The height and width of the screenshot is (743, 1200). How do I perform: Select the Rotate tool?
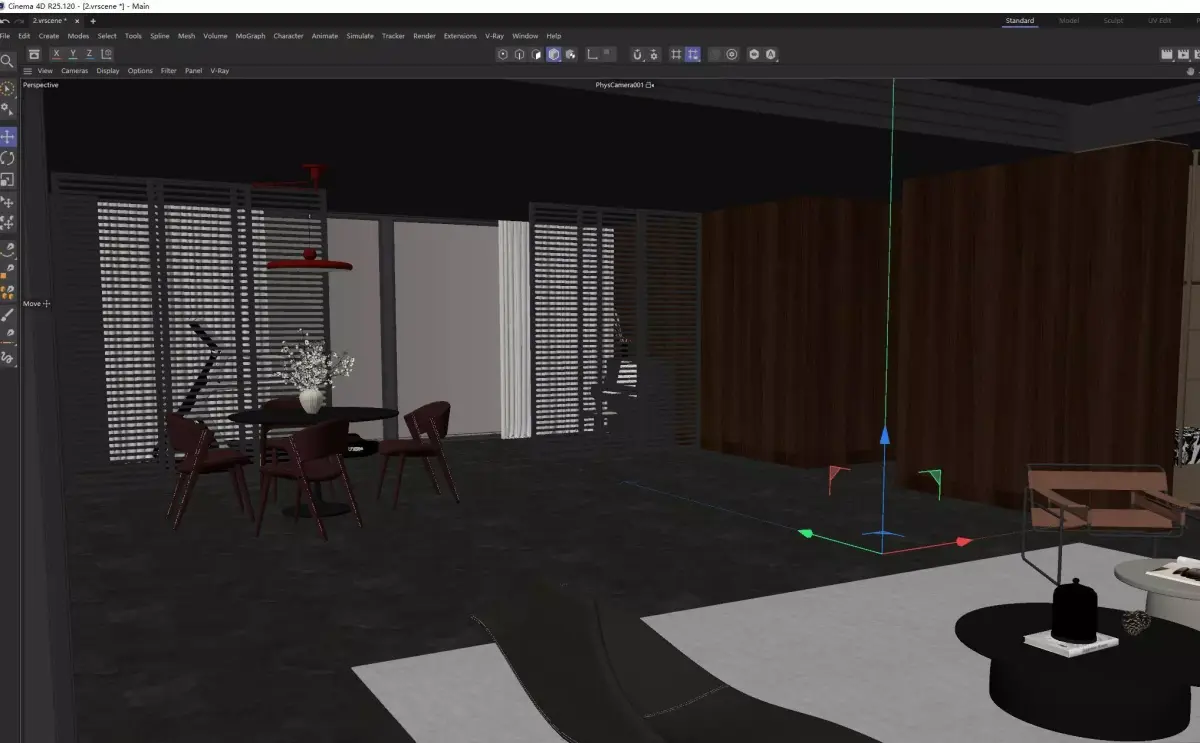tap(7, 158)
